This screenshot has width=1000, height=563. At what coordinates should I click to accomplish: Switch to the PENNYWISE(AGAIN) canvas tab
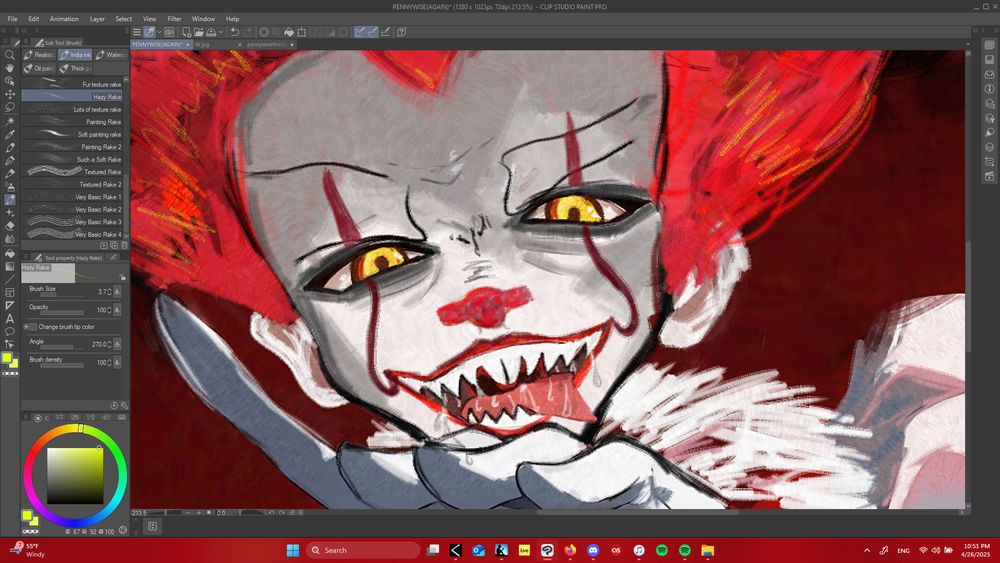161,45
